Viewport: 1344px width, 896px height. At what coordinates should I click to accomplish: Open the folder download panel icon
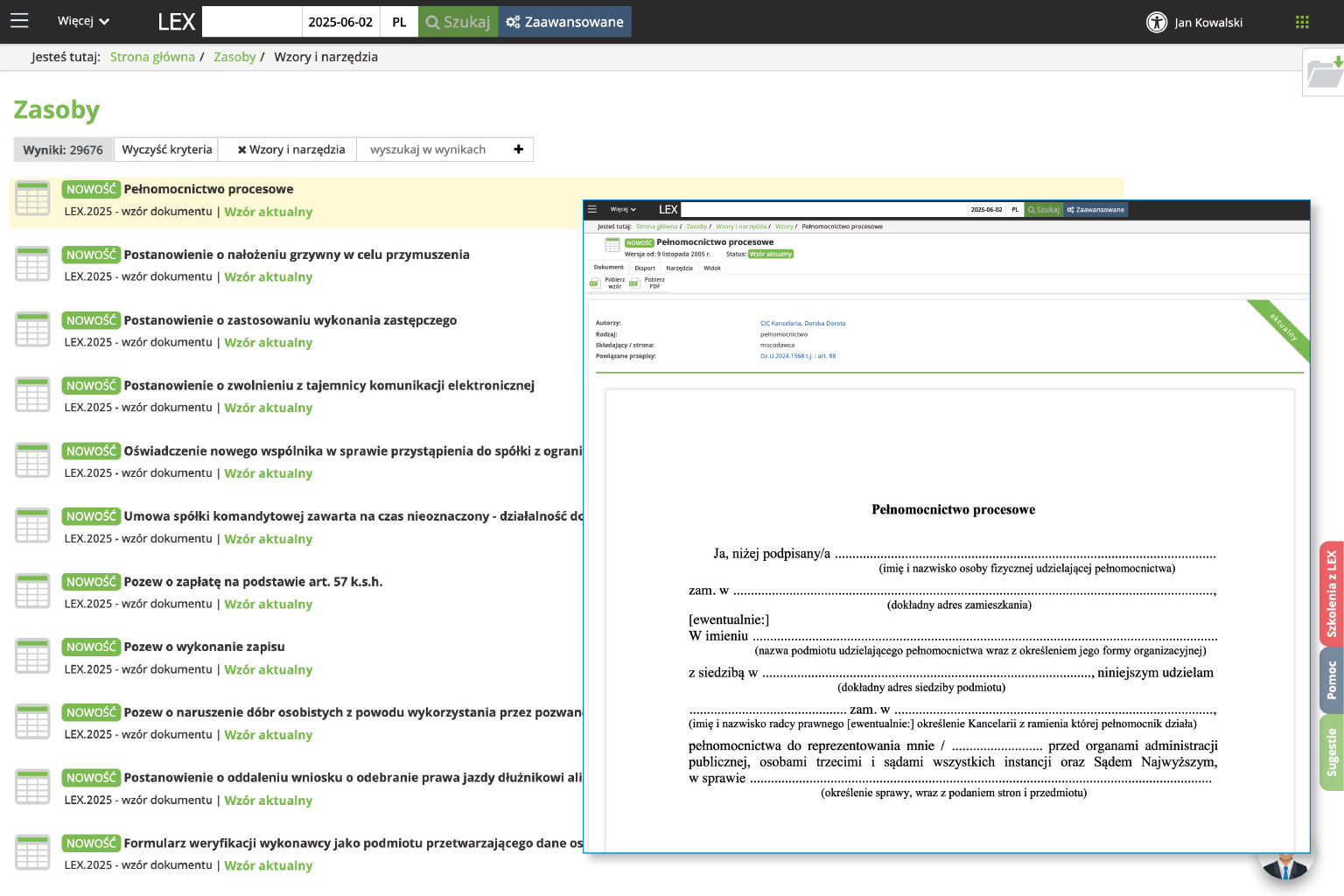(1324, 73)
